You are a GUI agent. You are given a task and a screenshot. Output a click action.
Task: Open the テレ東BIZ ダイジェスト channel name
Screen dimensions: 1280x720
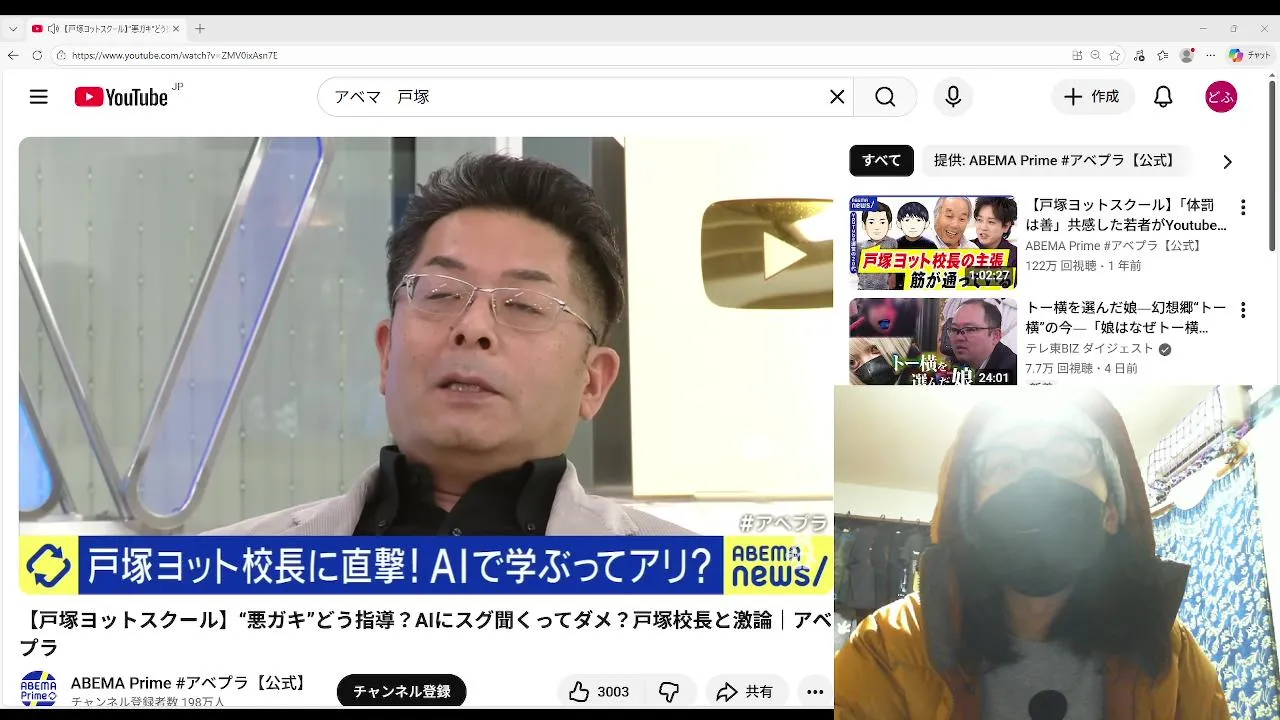(x=1089, y=348)
